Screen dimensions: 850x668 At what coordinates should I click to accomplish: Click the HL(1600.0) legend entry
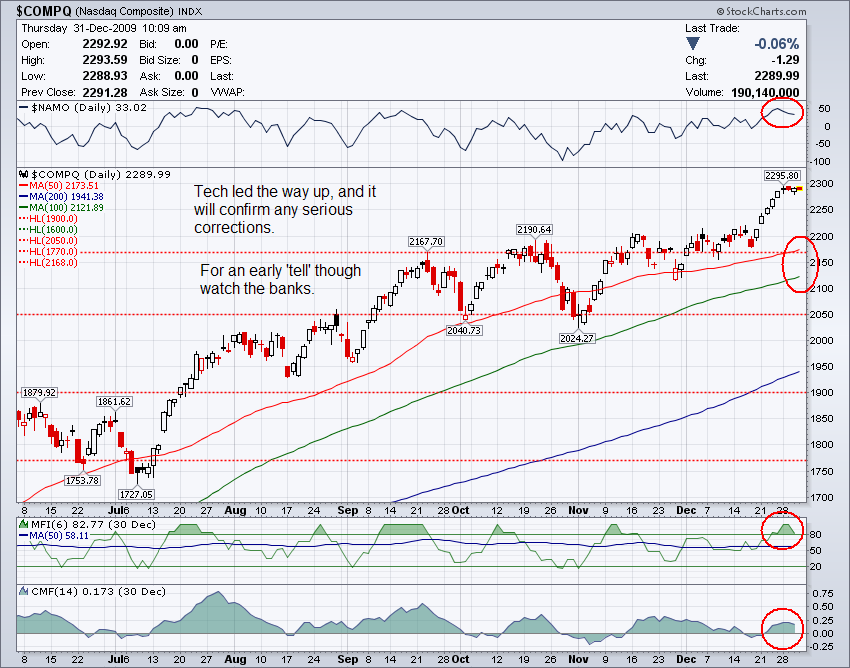pyautogui.click(x=53, y=229)
